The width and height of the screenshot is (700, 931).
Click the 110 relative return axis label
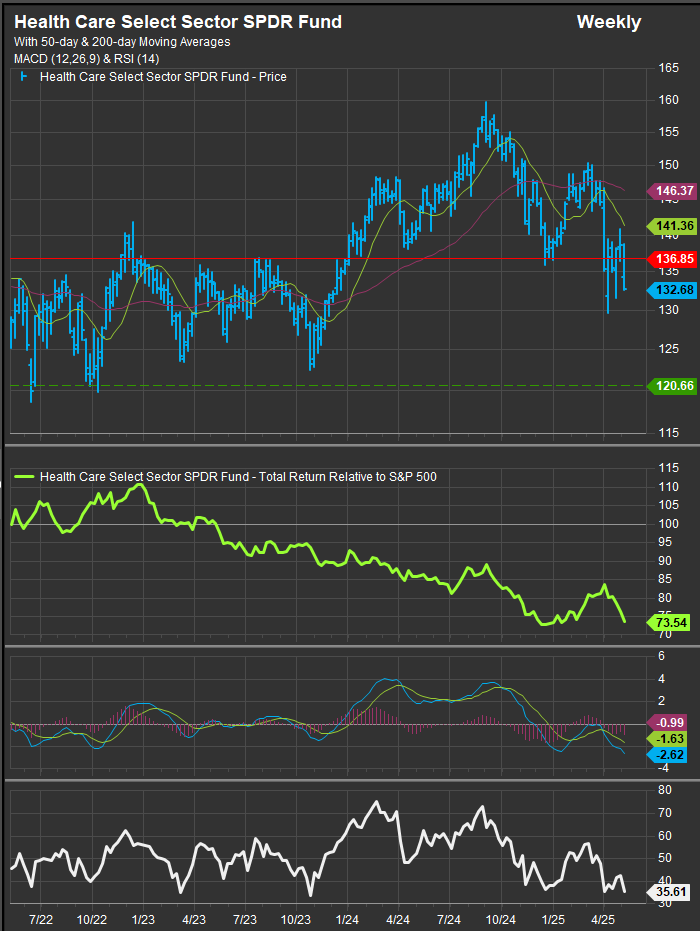click(x=669, y=487)
